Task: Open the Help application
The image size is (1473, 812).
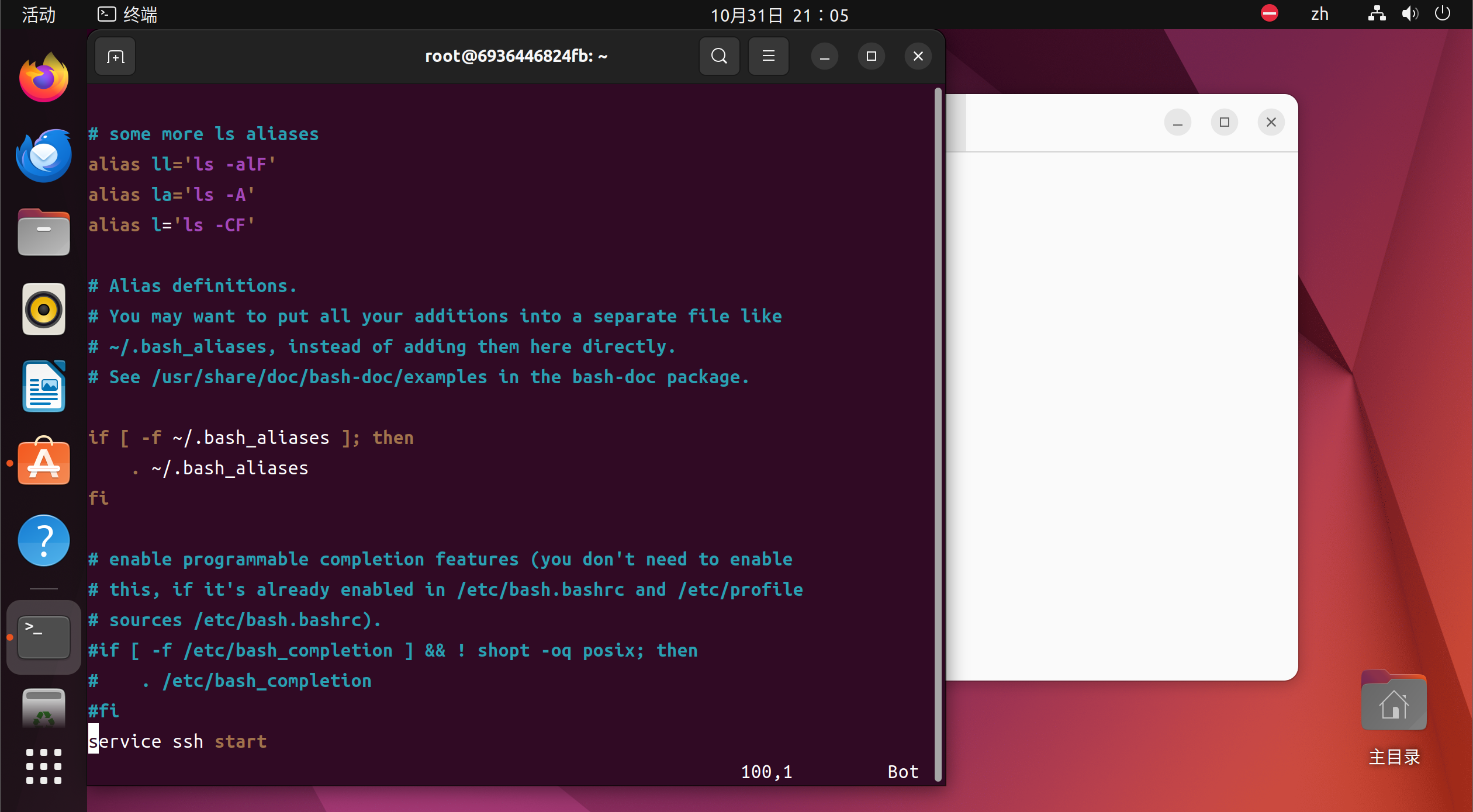Action: pyautogui.click(x=44, y=540)
